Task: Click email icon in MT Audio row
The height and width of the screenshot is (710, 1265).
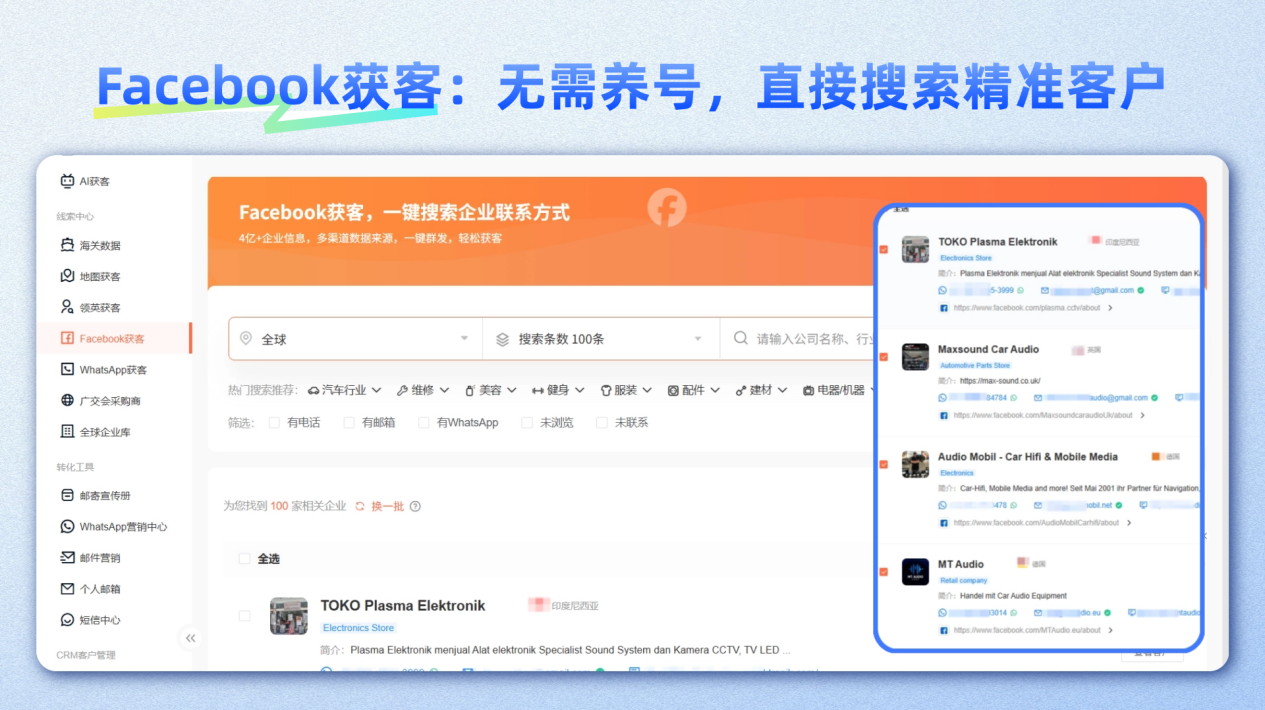Action: (1038, 612)
